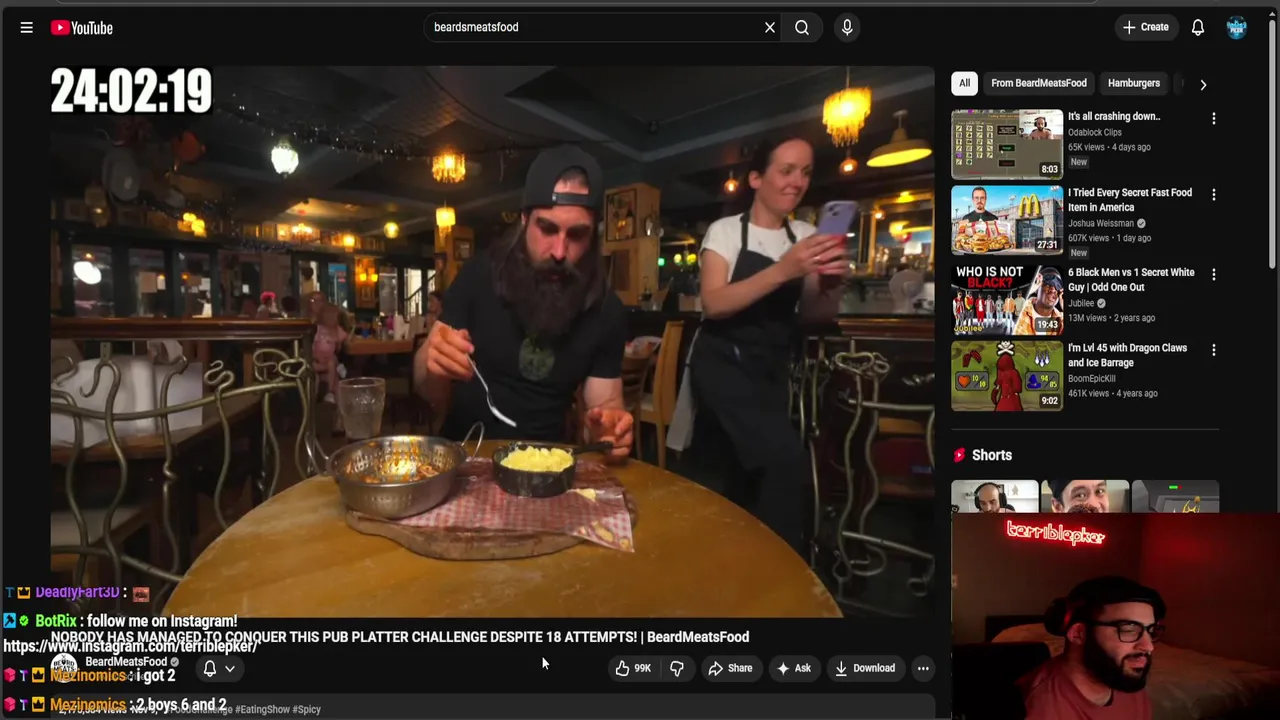This screenshot has width=1280, height=720.
Task: Click the Download button
Action: 865,668
